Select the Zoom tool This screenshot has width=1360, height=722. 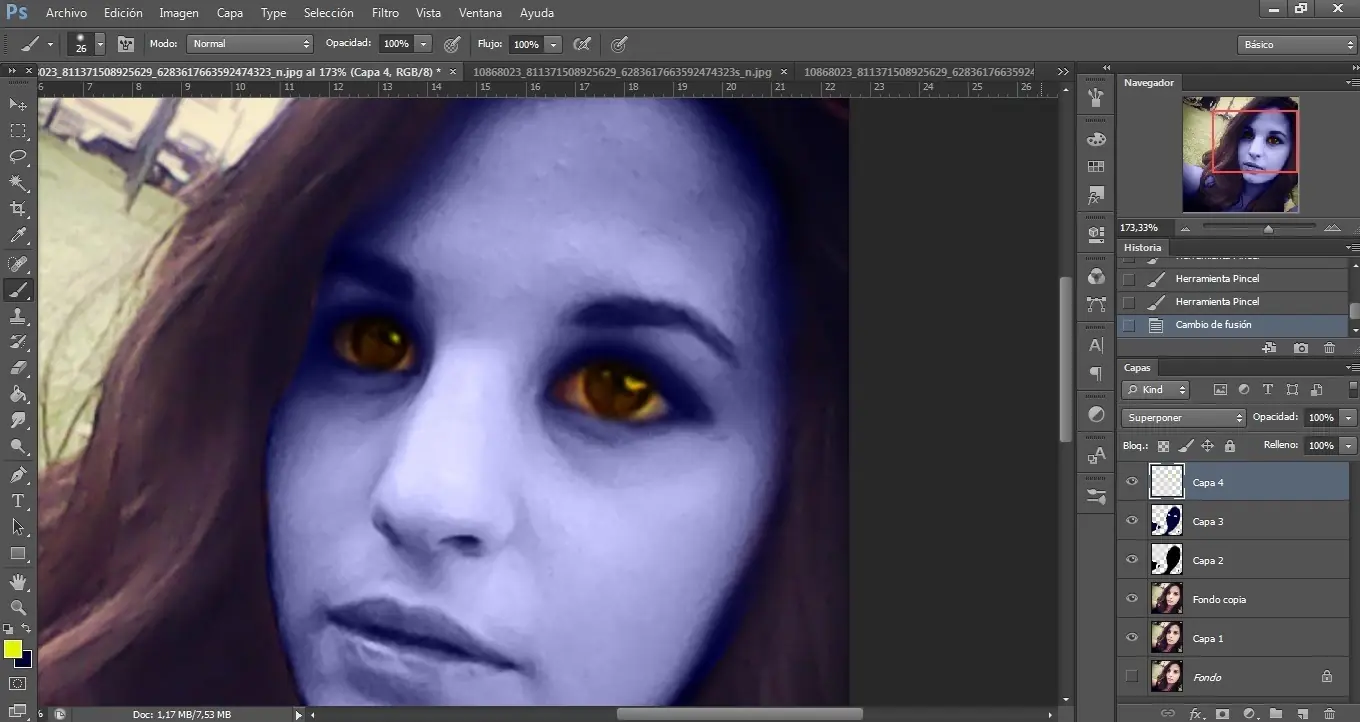[18, 607]
